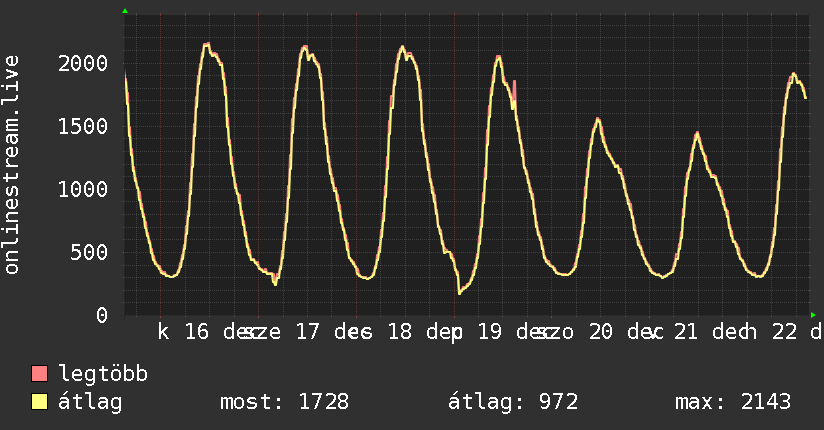Image resolution: width=824 pixels, height=430 pixels.
Task: Click the green arrow atop the y-axis
Action: (125, 11)
